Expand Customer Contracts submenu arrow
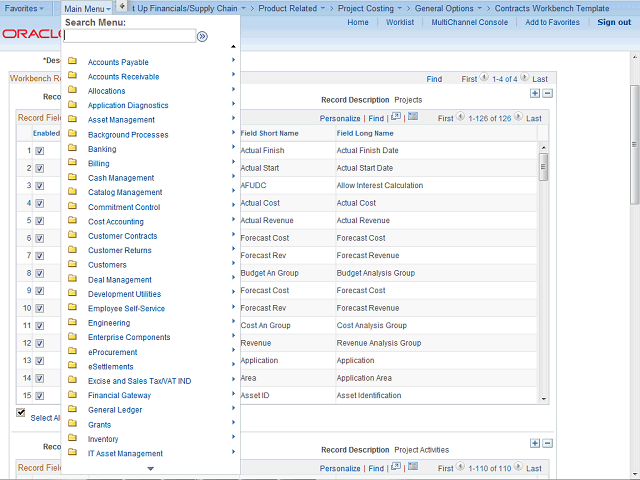This screenshot has width=640, height=480. 233,234
